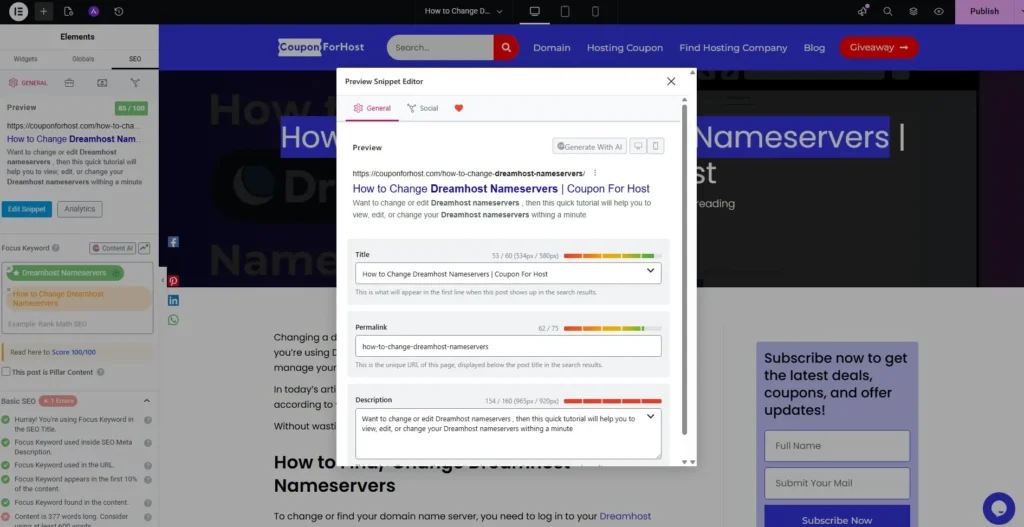Share via the LinkedIn icon
Screen dimensions: 1024x527
point(173,300)
